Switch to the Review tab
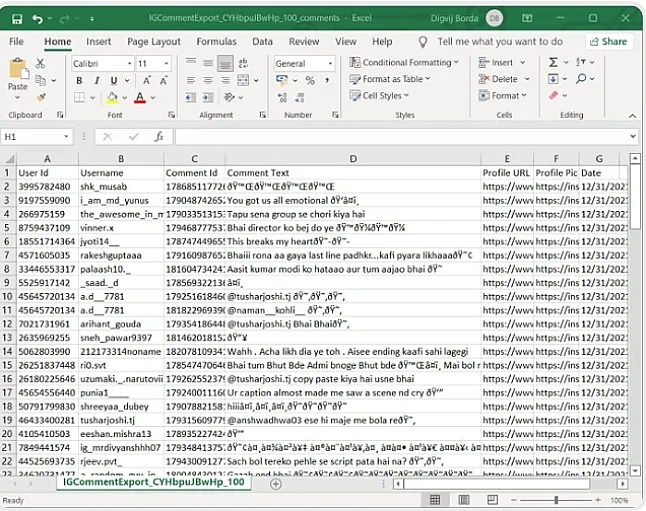Image resolution: width=646 pixels, height=511 pixels. click(304, 42)
